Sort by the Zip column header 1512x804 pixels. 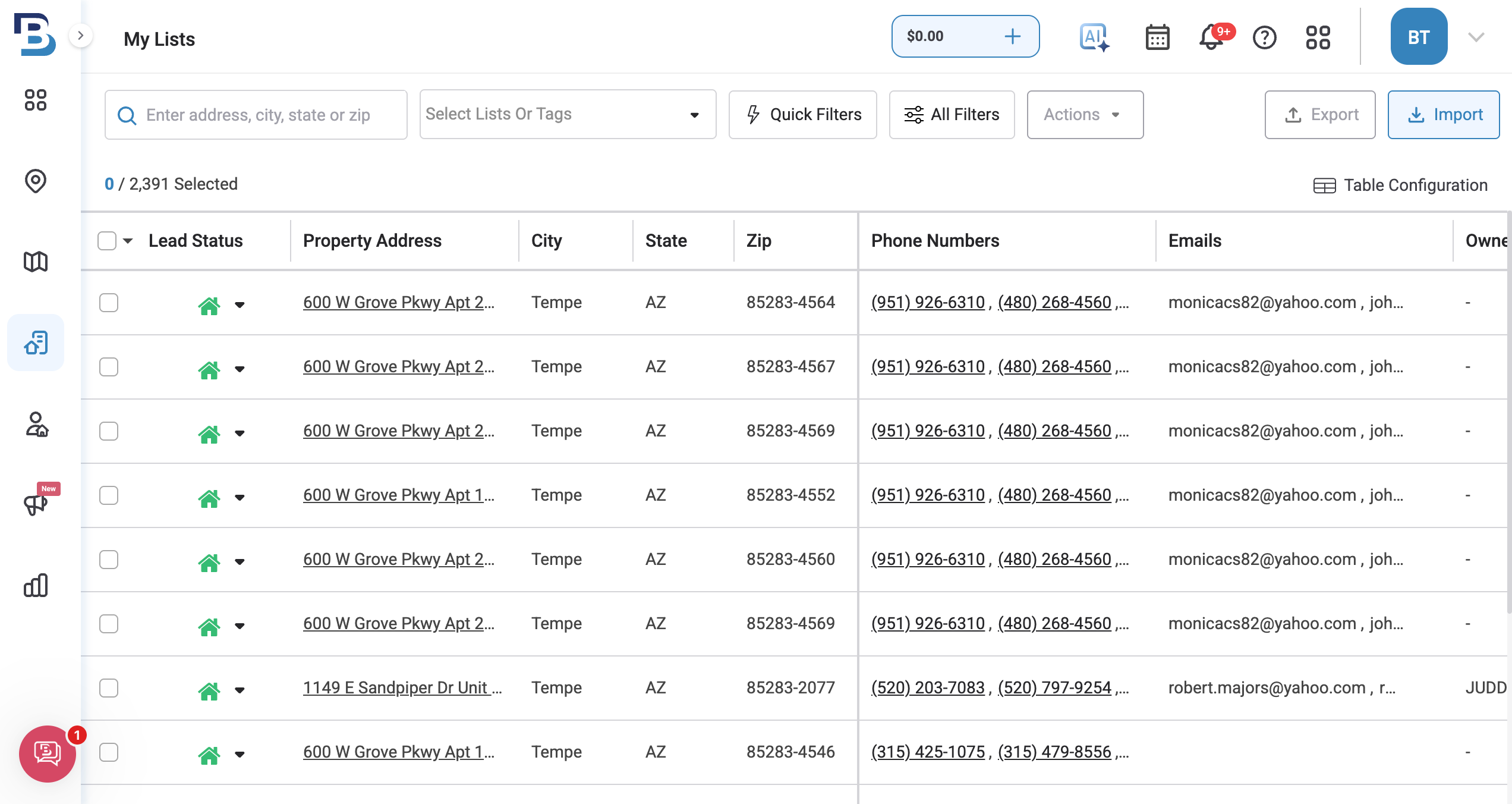(x=758, y=241)
